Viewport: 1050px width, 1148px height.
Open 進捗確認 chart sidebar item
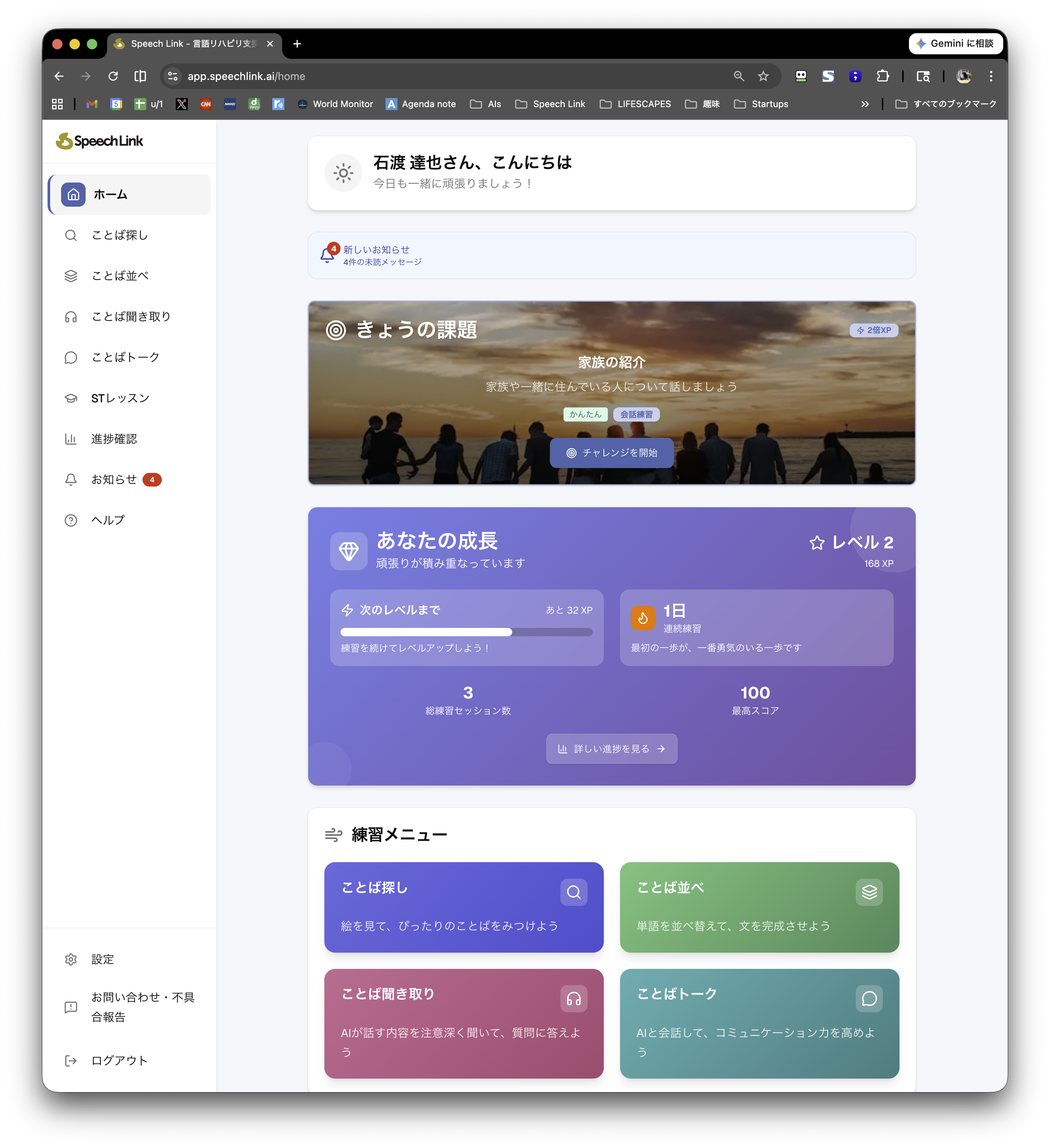[x=129, y=439]
